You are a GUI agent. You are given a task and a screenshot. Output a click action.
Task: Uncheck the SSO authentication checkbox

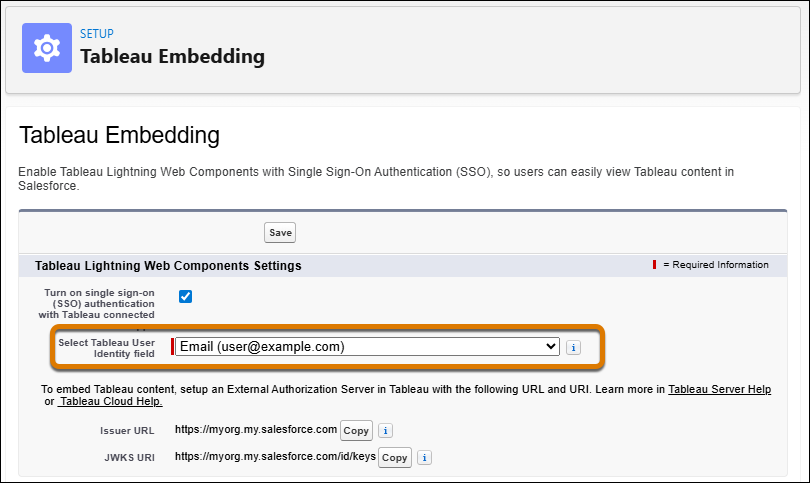tap(185, 297)
